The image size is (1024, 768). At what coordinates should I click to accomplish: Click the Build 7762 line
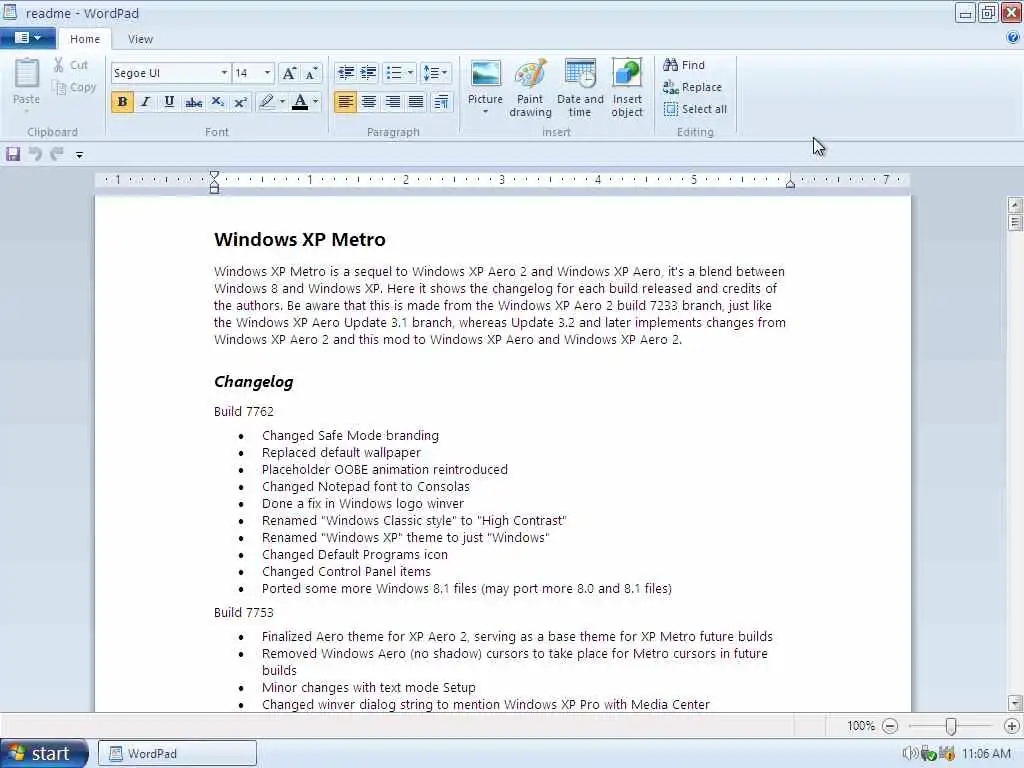(x=244, y=411)
